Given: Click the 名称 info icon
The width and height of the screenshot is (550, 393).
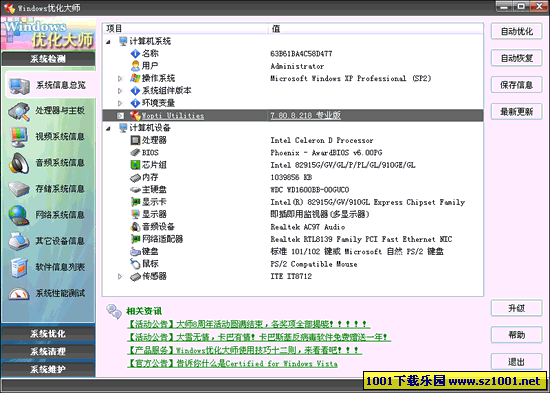Looking at the screenshot, I should 135,54.
